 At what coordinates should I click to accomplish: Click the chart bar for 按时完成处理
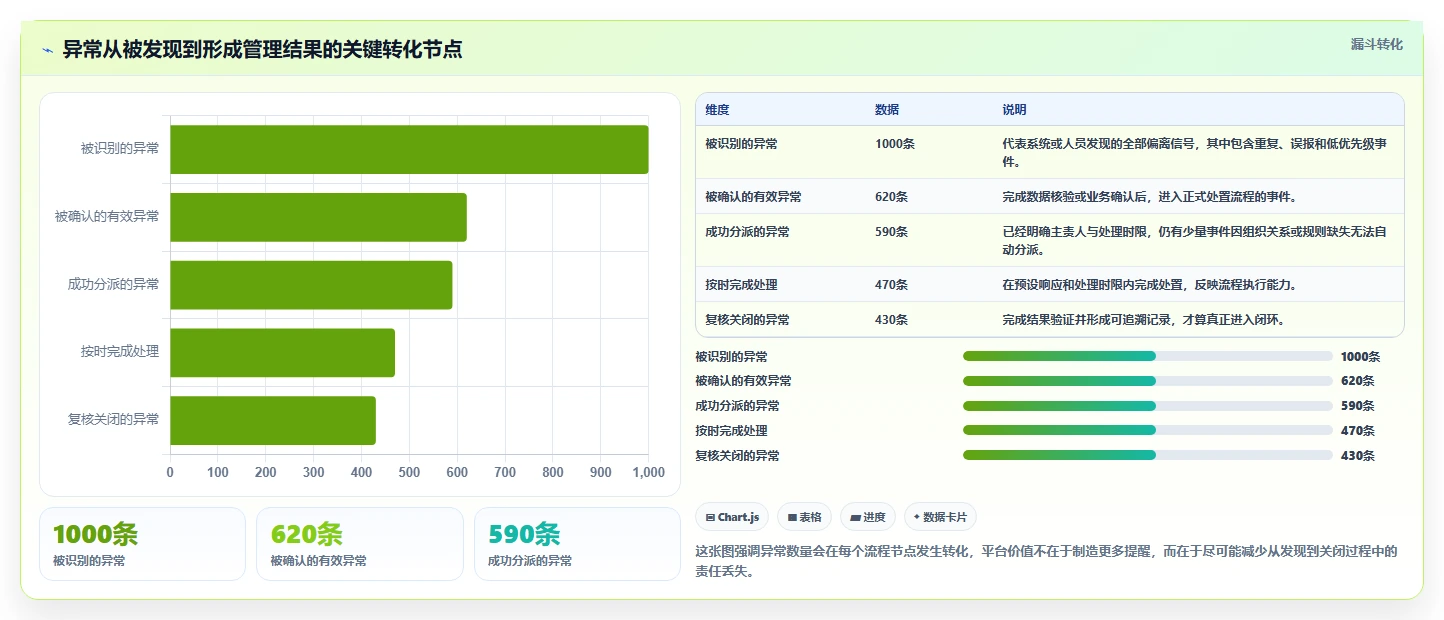pyautogui.click(x=282, y=353)
